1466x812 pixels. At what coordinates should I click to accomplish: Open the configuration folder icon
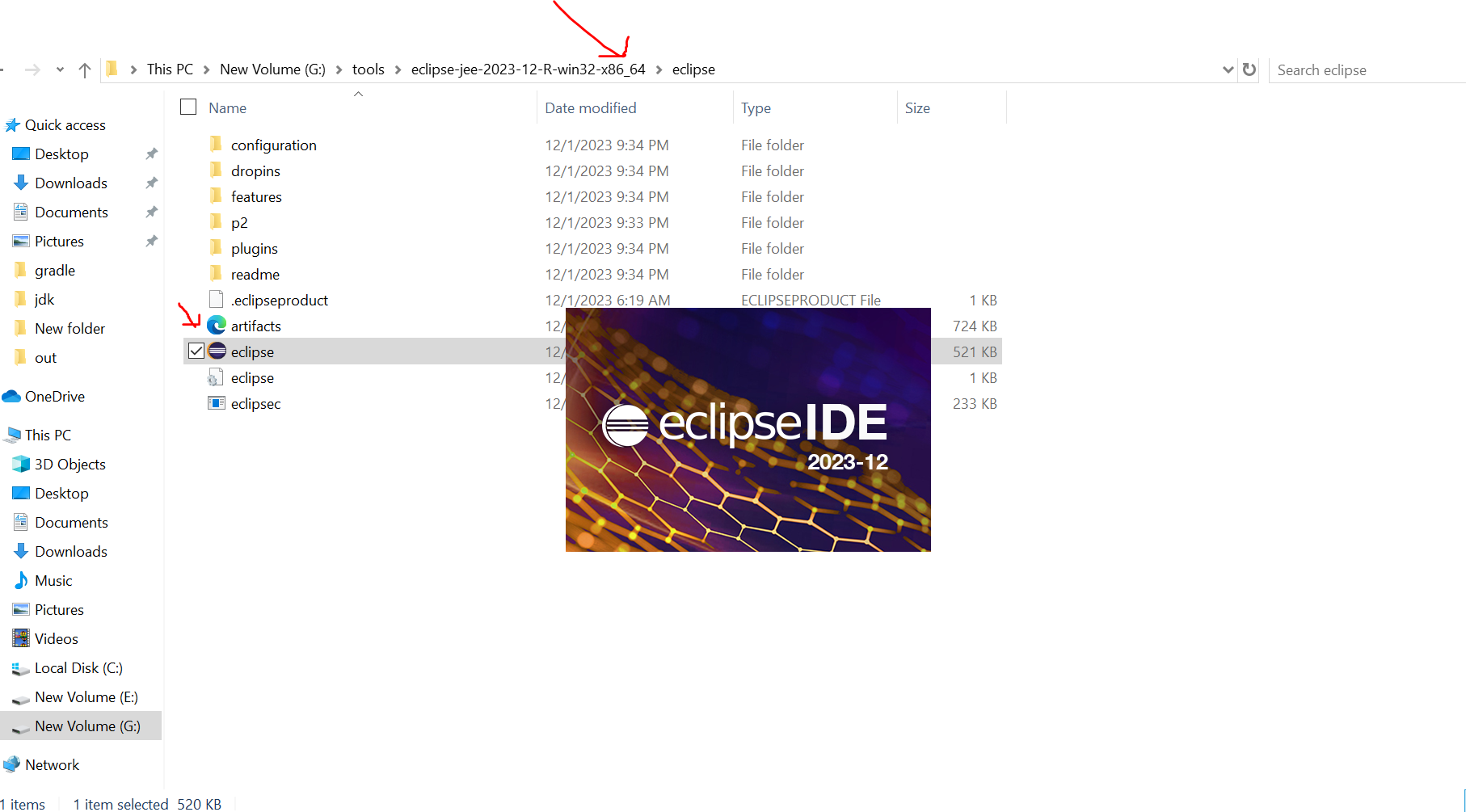tap(216, 145)
